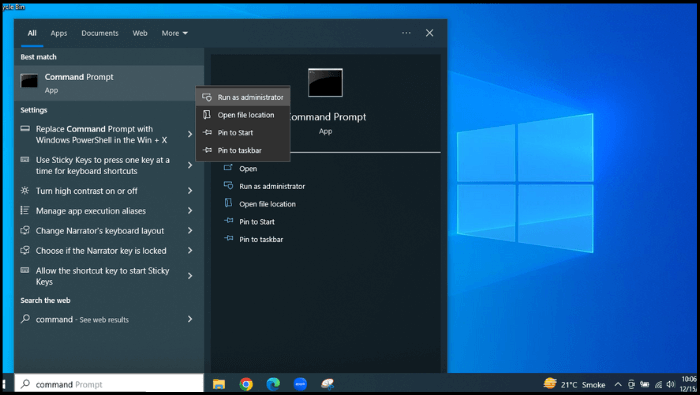Open command See web results entry

[x=109, y=319]
